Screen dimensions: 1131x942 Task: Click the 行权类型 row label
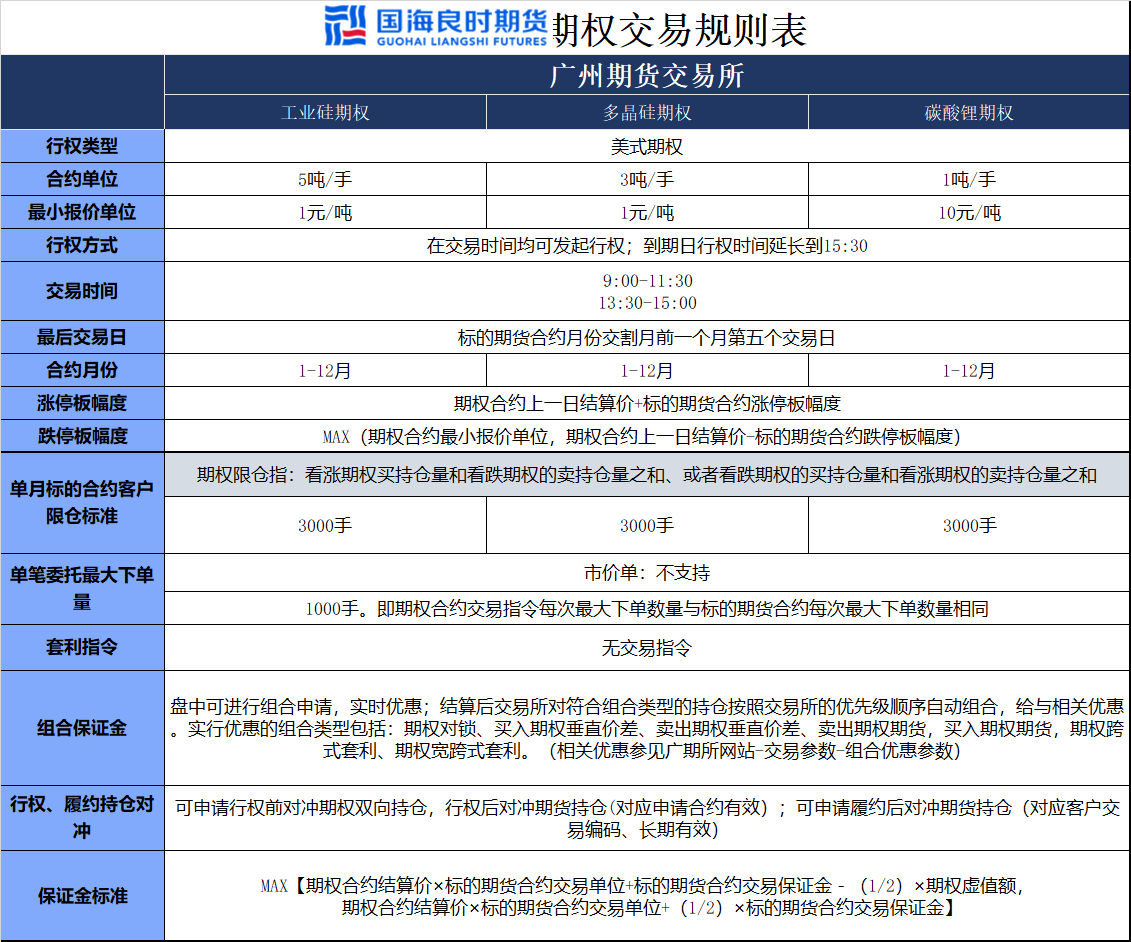pyautogui.click(x=82, y=146)
